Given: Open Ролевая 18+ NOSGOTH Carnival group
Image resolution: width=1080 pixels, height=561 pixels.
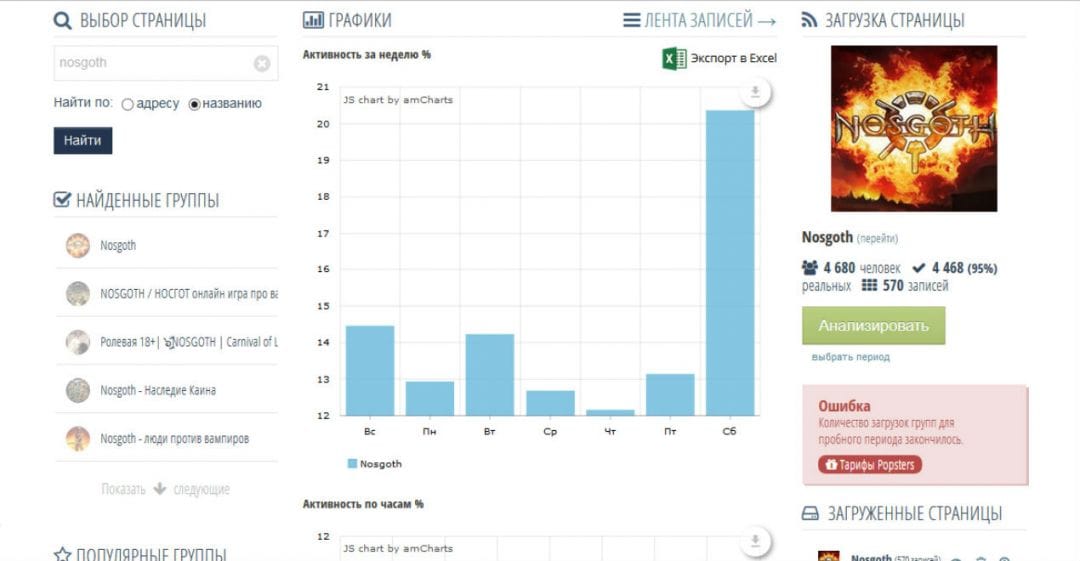Looking at the screenshot, I should click(x=189, y=342).
